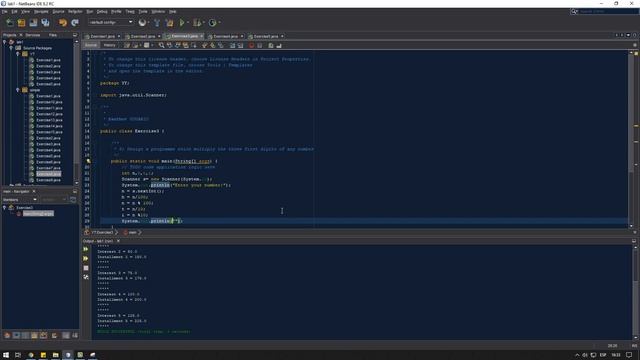The height and width of the screenshot is (360, 640).
Task: Click the Projects tree vertical scrollbar
Action: point(76,112)
